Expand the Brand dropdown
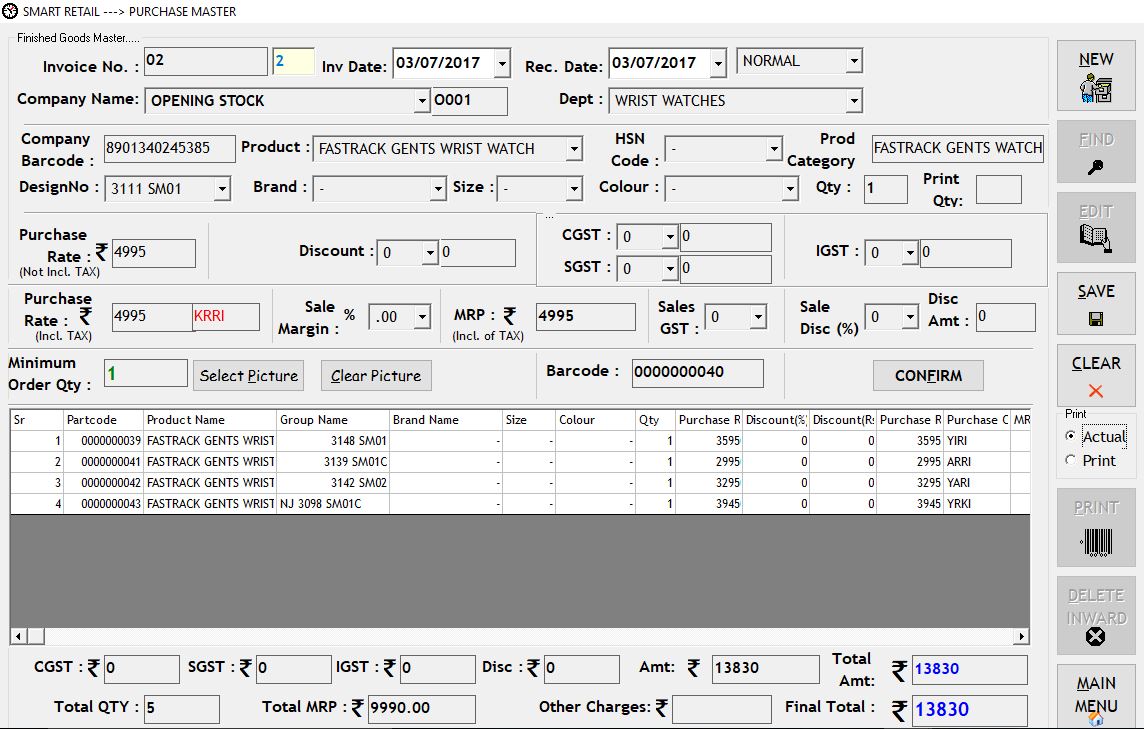The image size is (1144, 729). (438, 189)
